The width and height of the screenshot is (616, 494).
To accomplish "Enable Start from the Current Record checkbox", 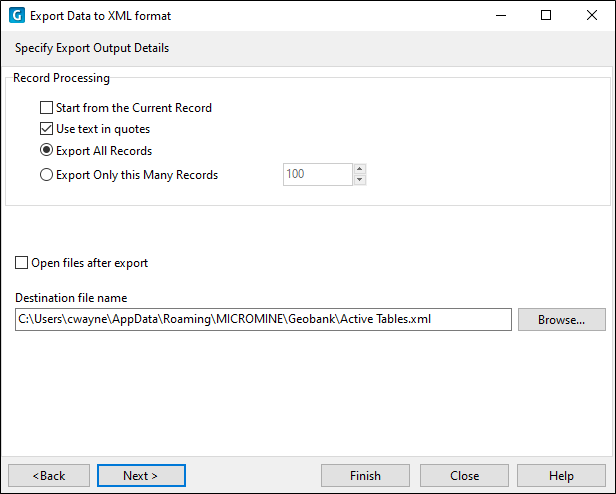I will [46, 108].
